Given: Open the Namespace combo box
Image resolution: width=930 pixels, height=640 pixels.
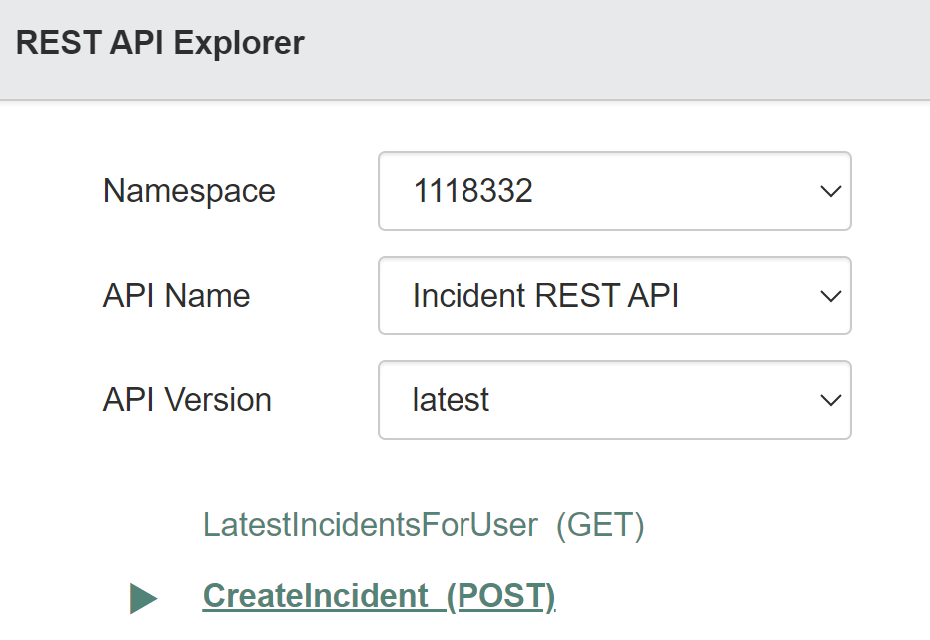Looking at the screenshot, I should coord(614,191).
